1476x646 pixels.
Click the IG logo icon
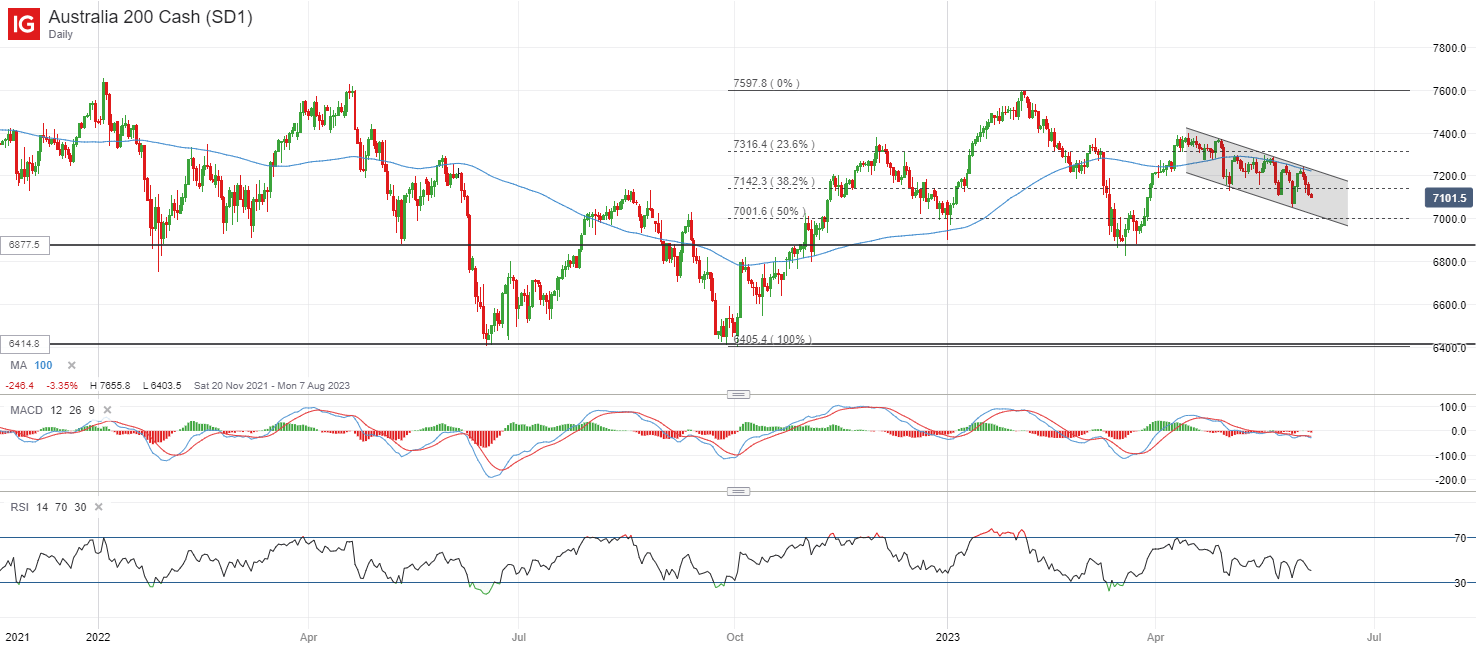24,24
